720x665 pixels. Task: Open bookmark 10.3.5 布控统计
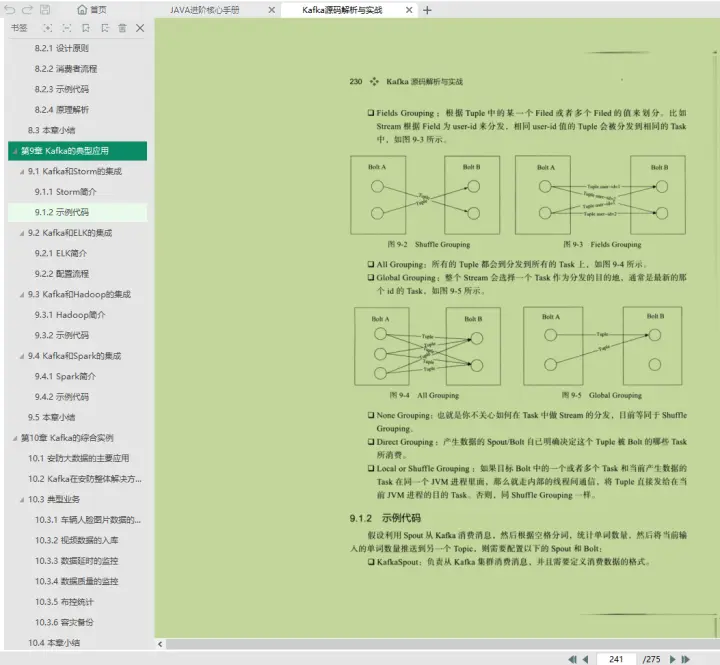[x=64, y=602]
